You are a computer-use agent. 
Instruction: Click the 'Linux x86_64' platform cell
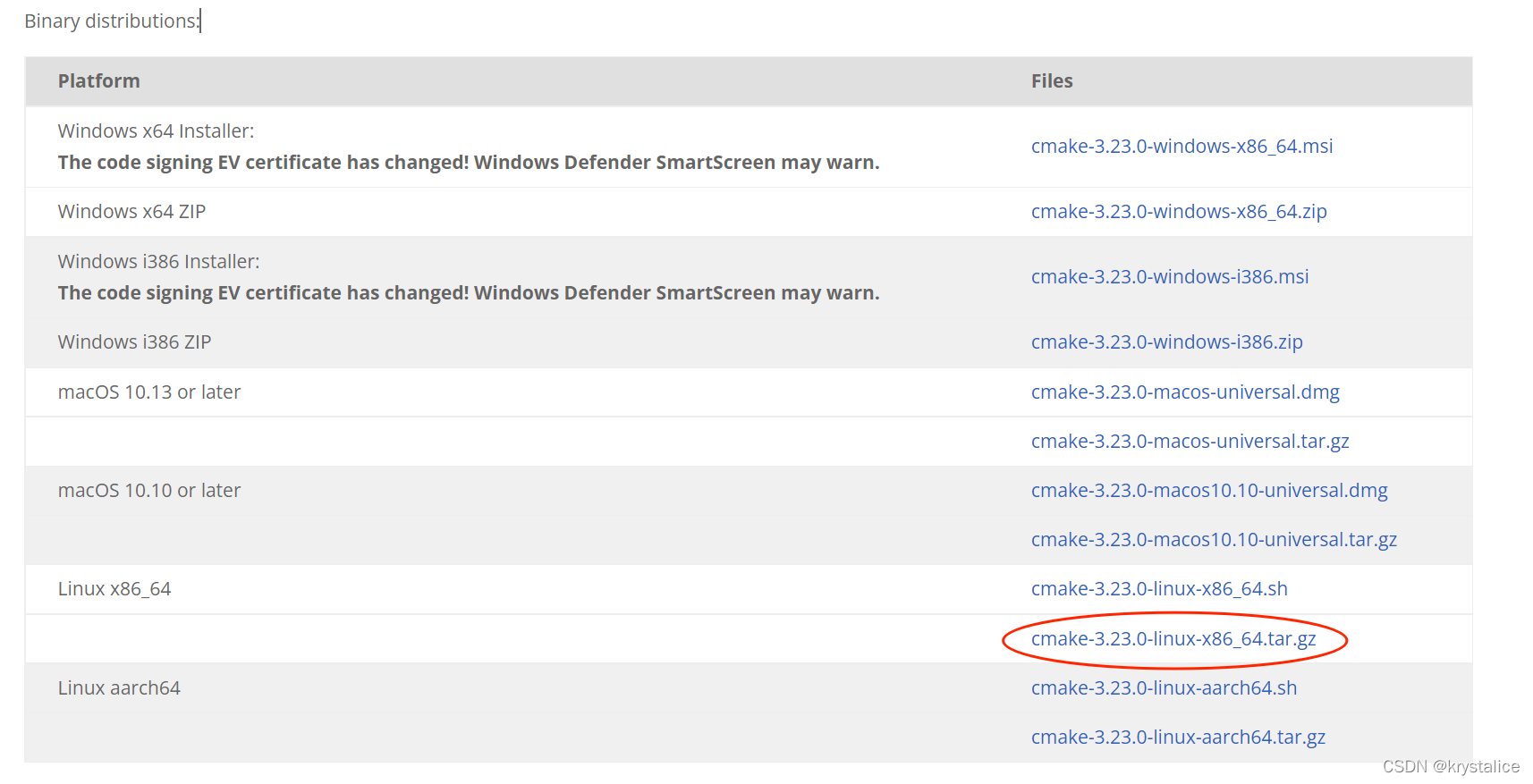tap(114, 589)
